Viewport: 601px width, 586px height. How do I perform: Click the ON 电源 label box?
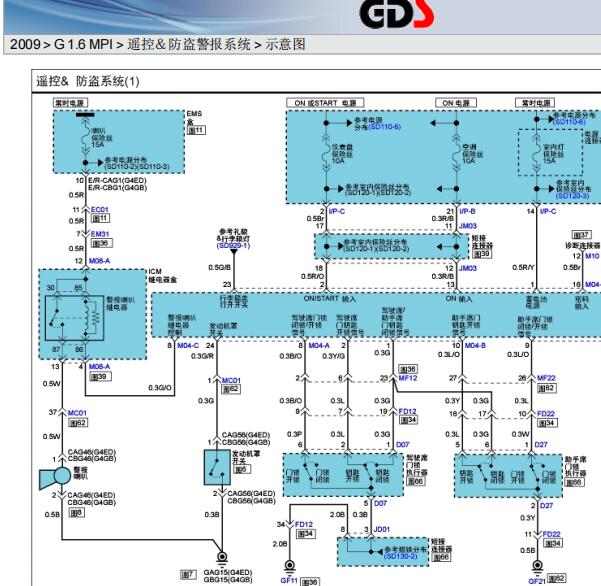456,103
